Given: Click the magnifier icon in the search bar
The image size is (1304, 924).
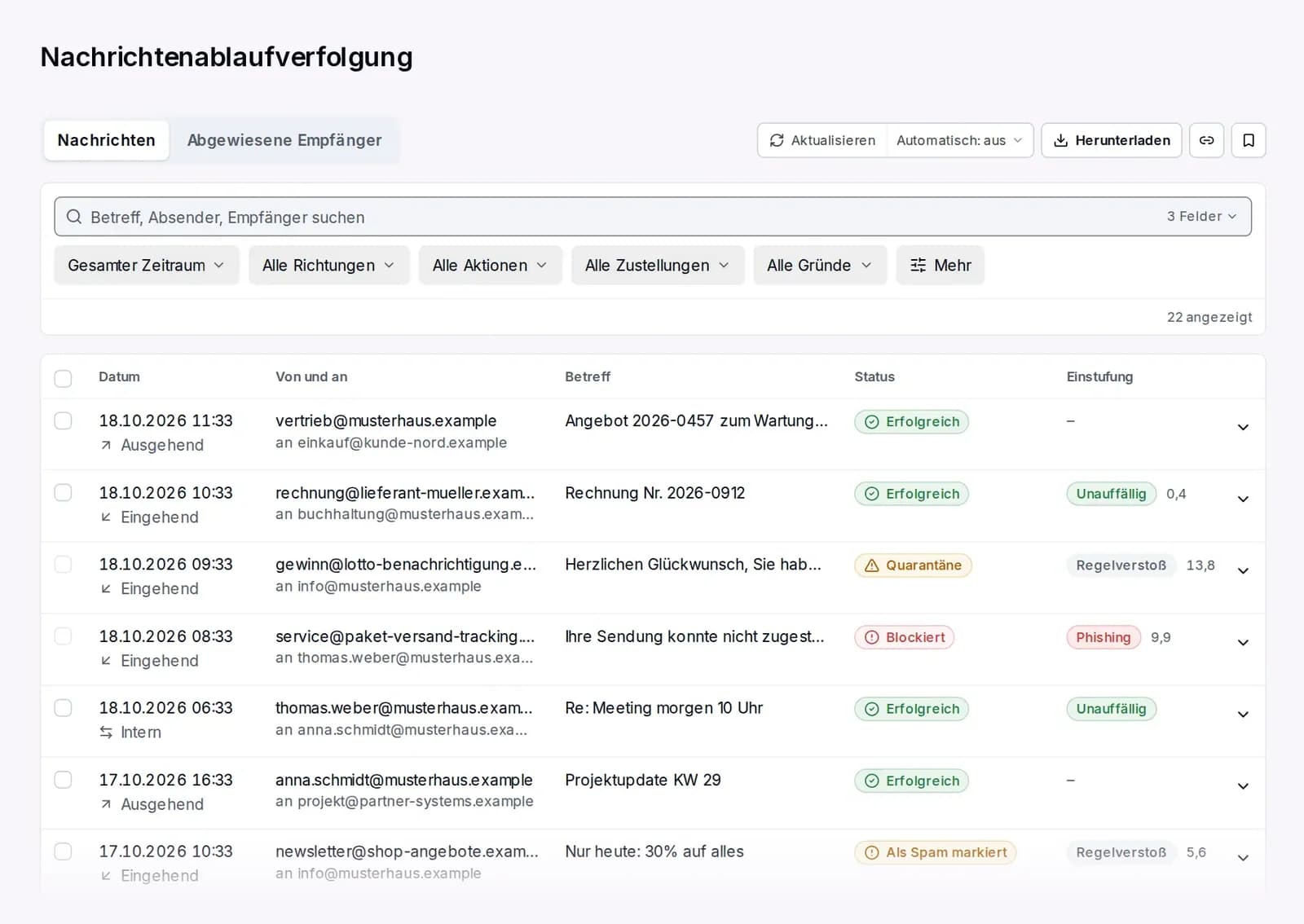Looking at the screenshot, I should (74, 217).
